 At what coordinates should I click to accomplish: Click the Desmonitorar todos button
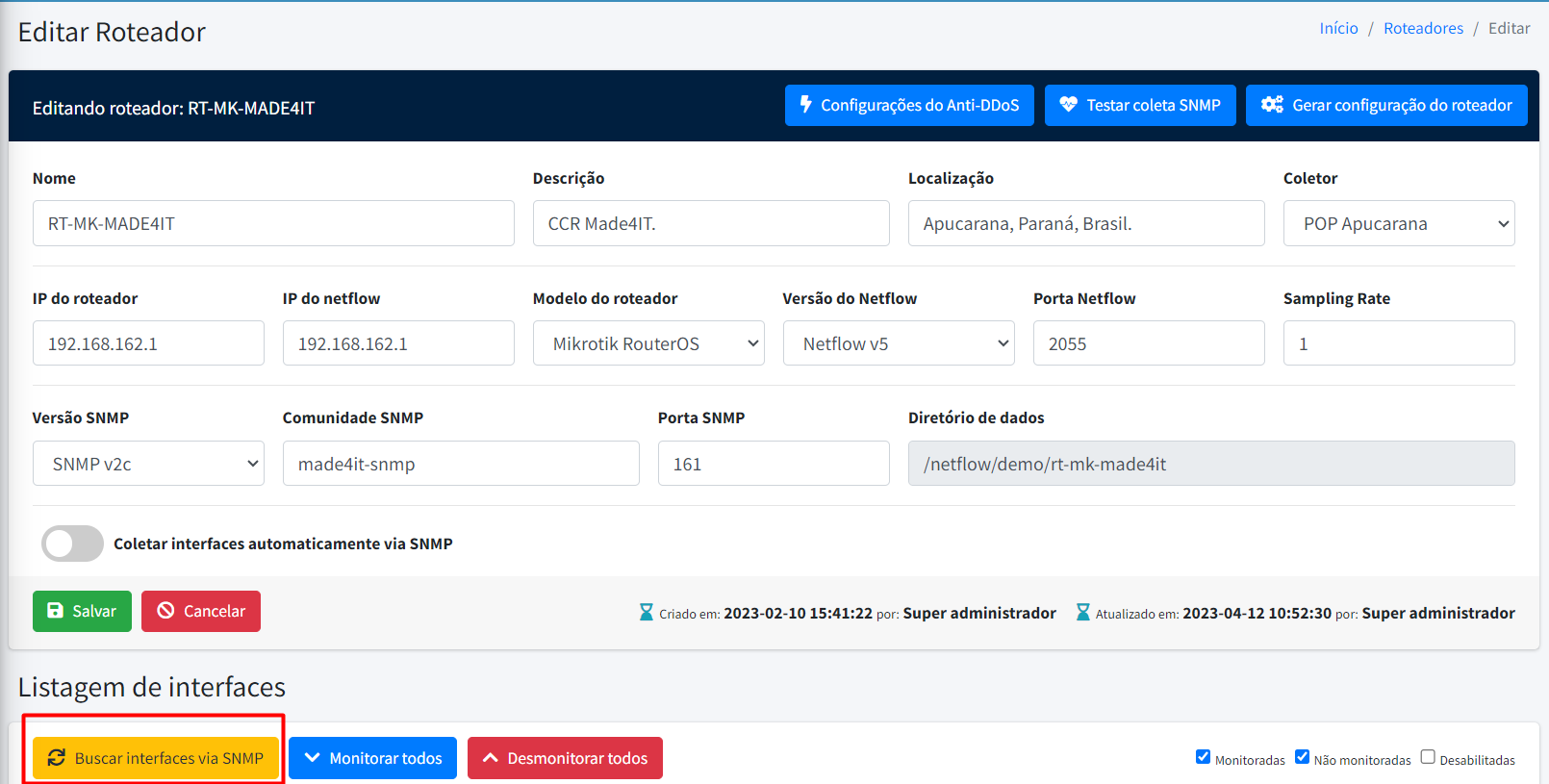click(x=565, y=758)
